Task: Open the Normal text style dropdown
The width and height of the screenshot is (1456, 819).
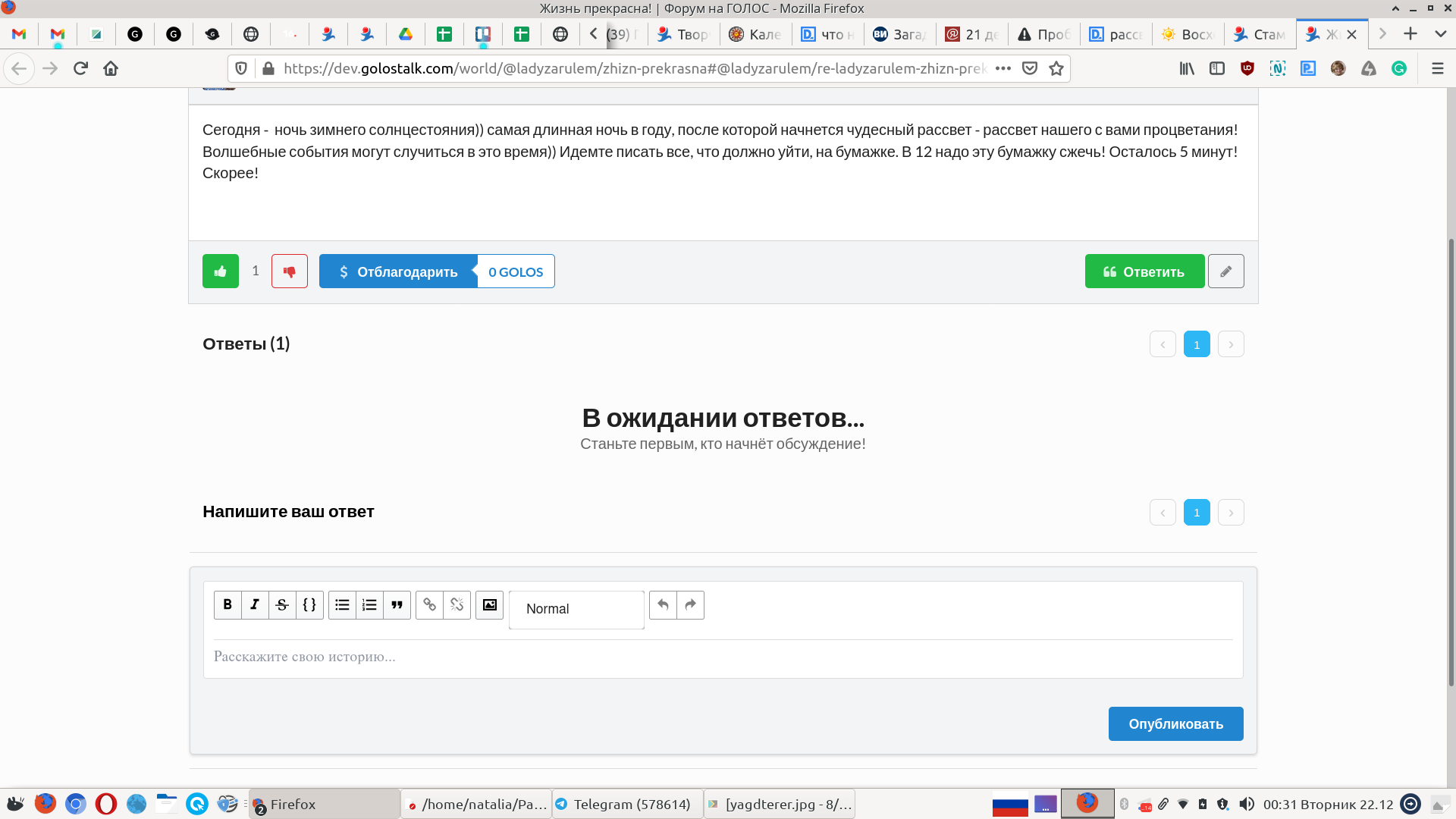Action: [x=576, y=609]
